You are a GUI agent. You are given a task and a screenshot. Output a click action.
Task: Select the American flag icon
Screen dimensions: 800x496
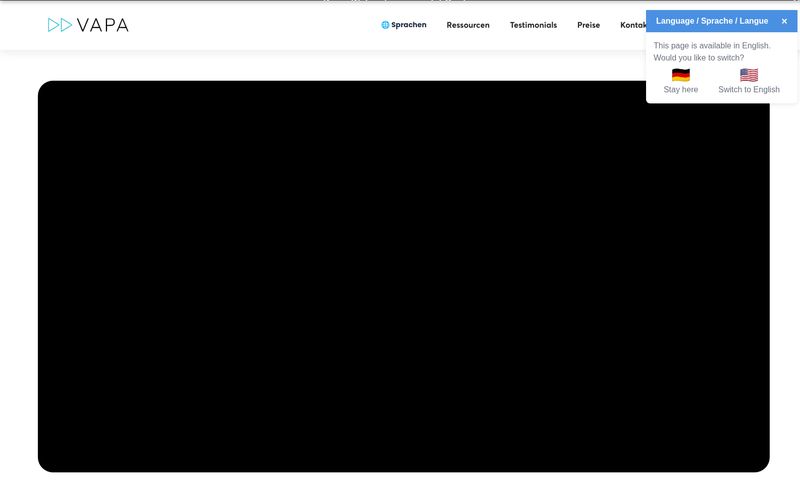(749, 75)
